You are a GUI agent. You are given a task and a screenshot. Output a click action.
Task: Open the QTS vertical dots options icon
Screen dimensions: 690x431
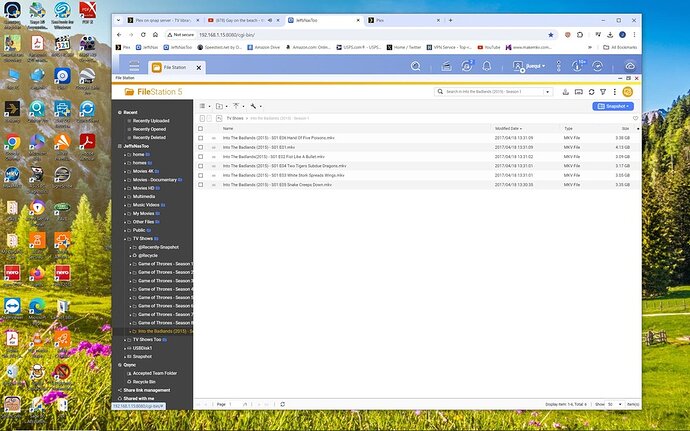click(x=558, y=66)
